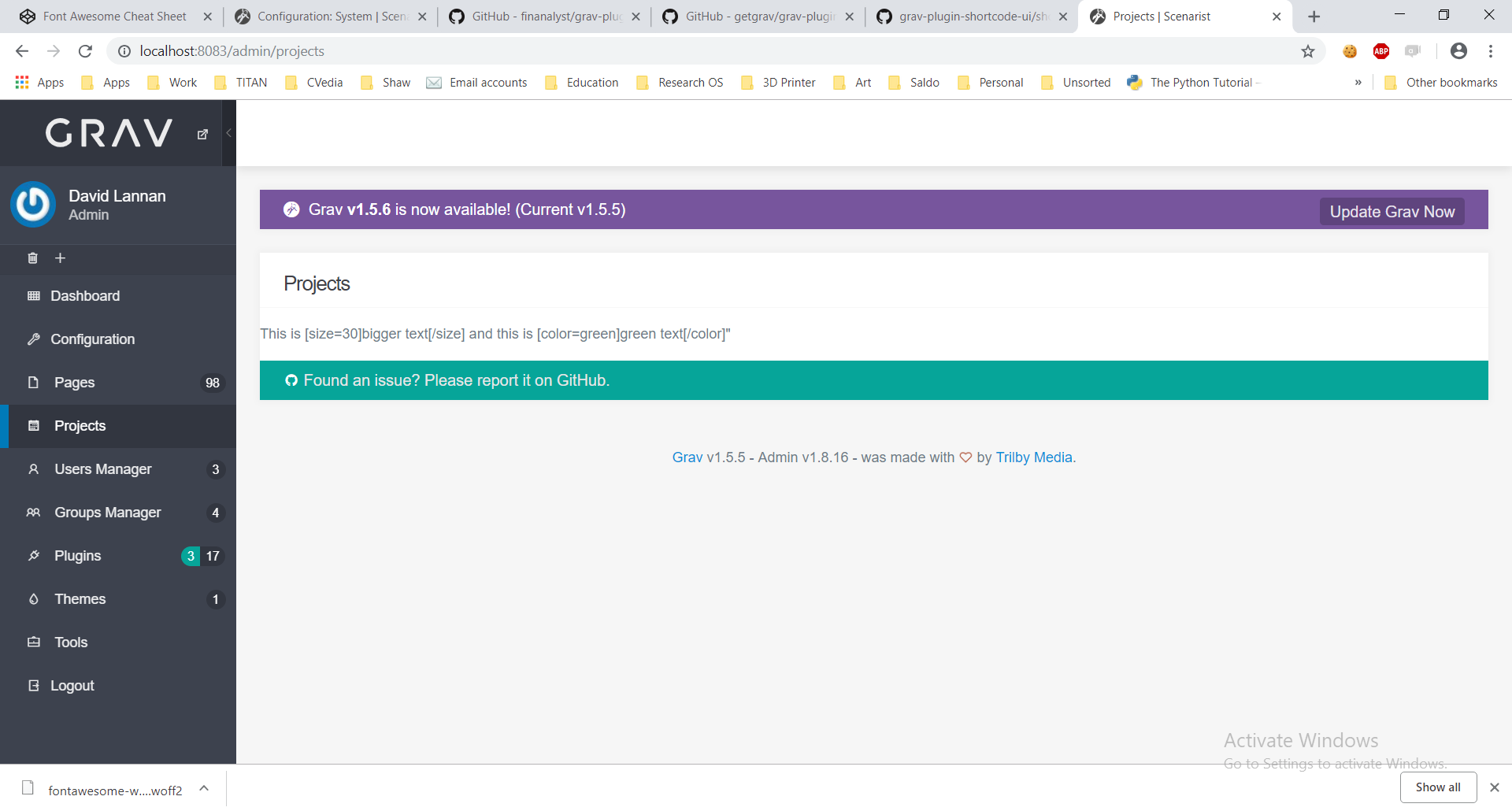Click the cookie extension icon
Image resolution: width=1512 pixels, height=811 pixels.
point(1350,51)
